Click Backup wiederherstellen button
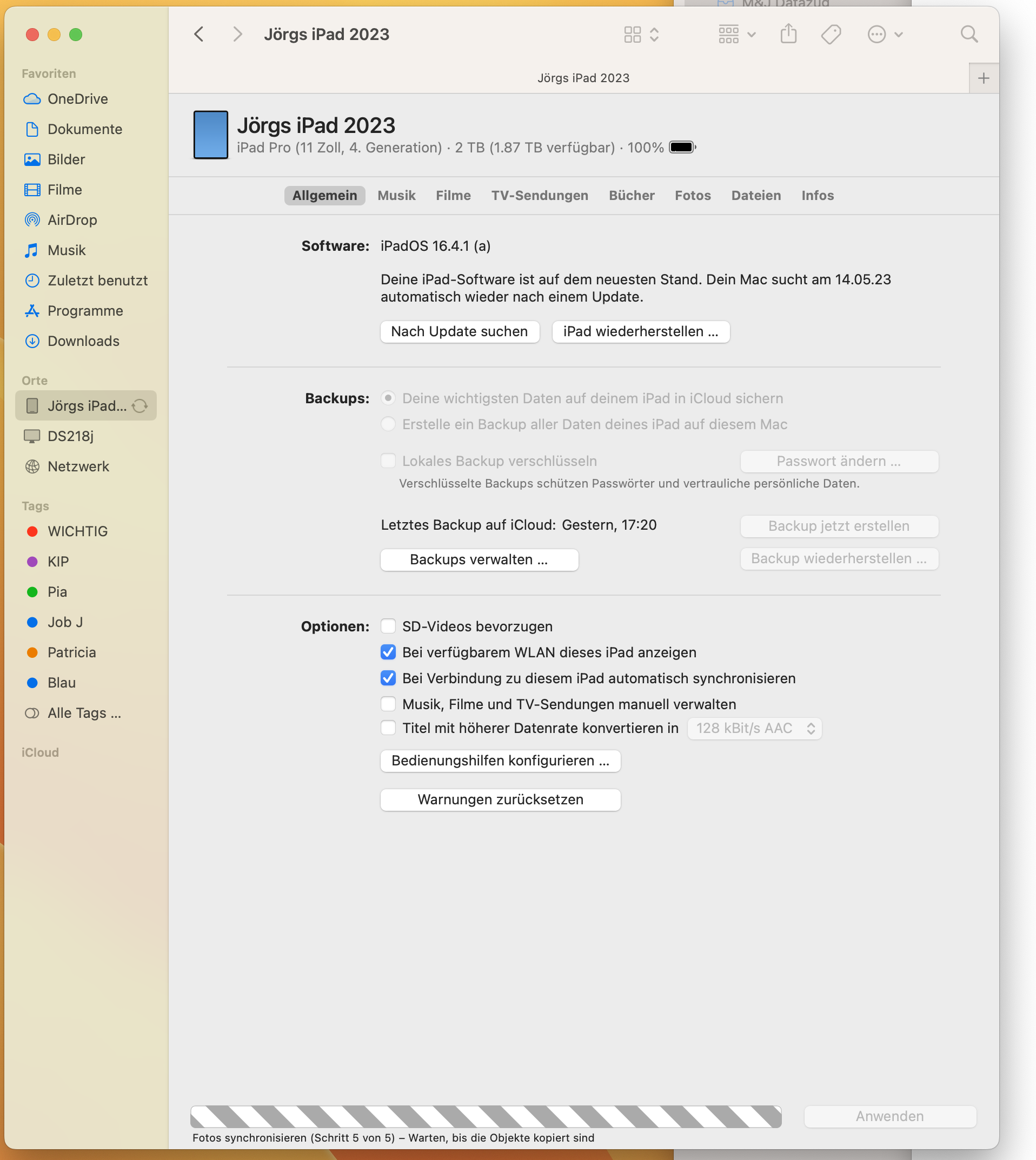The width and height of the screenshot is (1036, 1160). [x=839, y=559]
